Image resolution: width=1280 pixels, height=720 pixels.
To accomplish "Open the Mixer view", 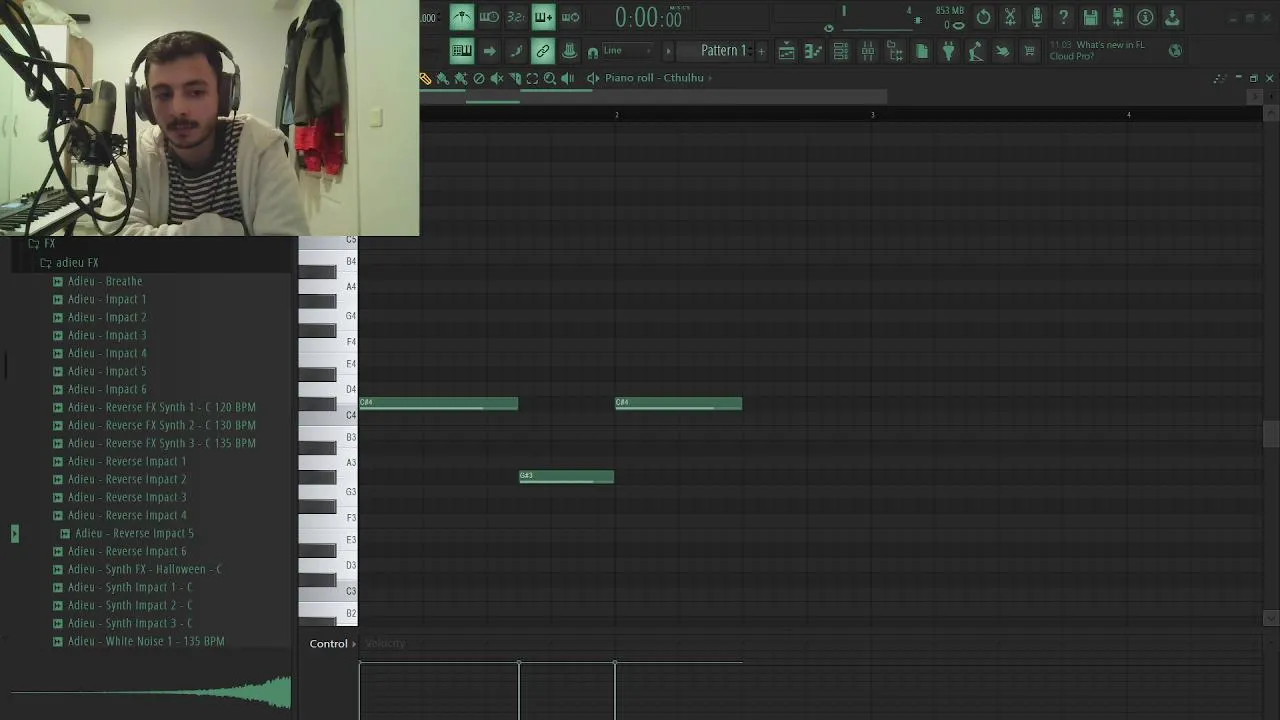I will (x=868, y=51).
